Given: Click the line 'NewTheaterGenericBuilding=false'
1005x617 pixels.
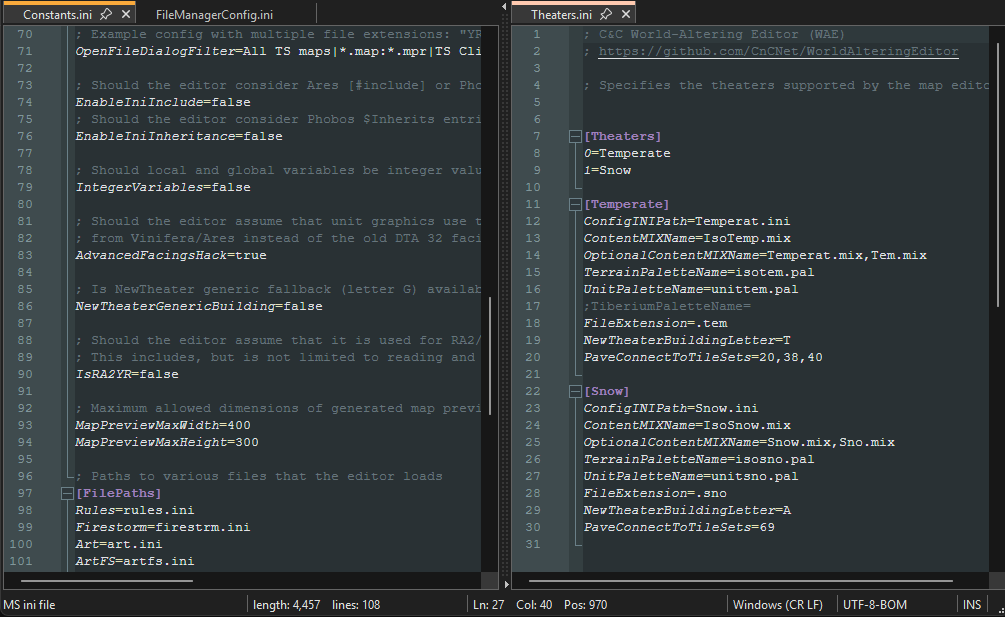Looking at the screenshot, I should [199, 306].
